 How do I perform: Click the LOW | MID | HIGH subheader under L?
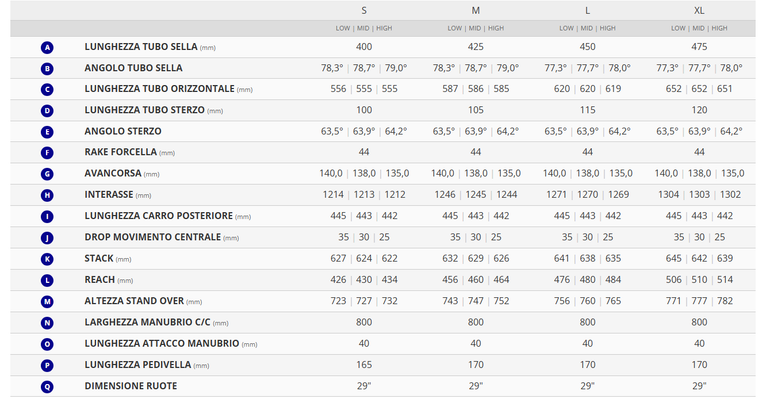click(587, 28)
